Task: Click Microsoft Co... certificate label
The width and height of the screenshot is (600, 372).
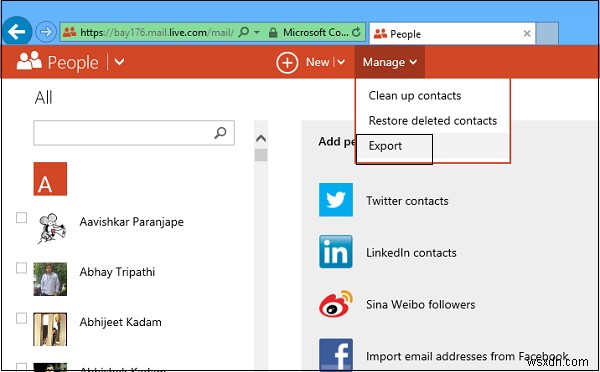Action: 316,33
